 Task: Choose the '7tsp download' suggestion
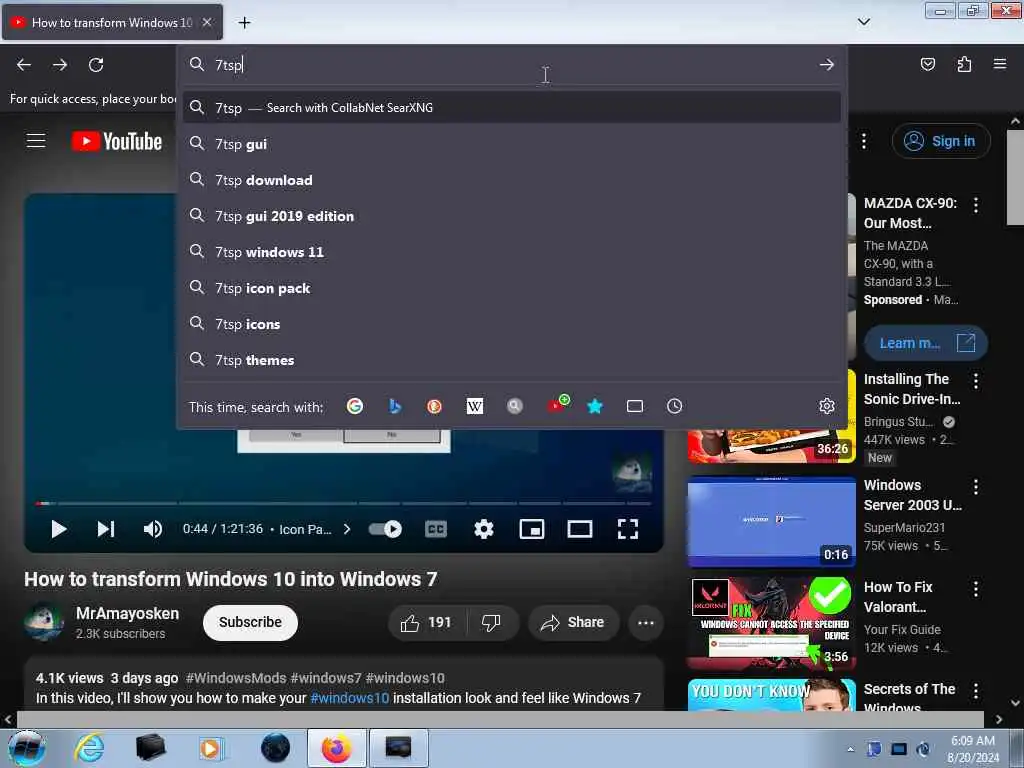coord(511,180)
